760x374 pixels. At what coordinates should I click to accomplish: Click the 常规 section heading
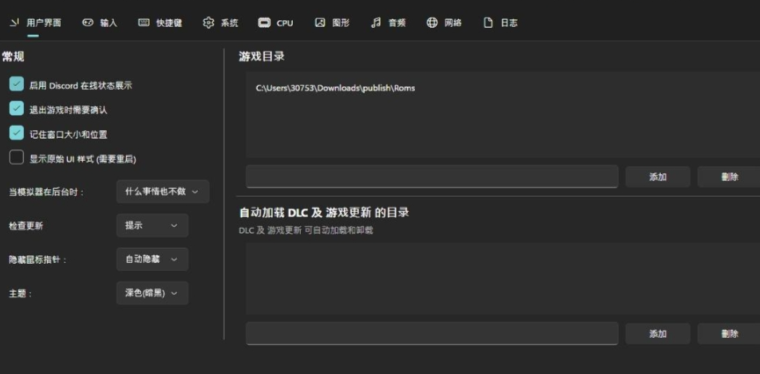[13, 57]
